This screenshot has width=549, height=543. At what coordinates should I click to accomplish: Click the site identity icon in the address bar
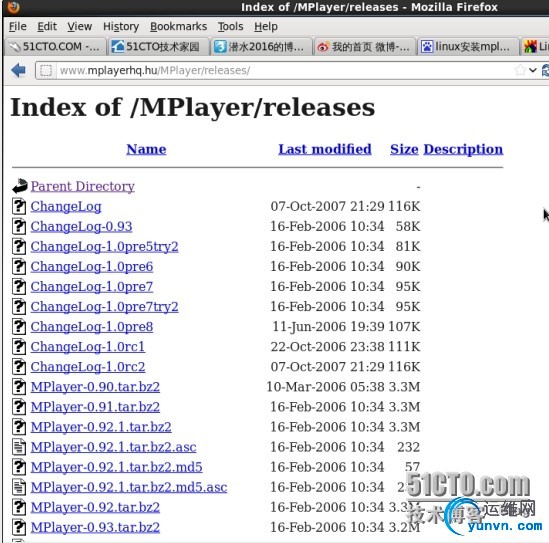46,70
